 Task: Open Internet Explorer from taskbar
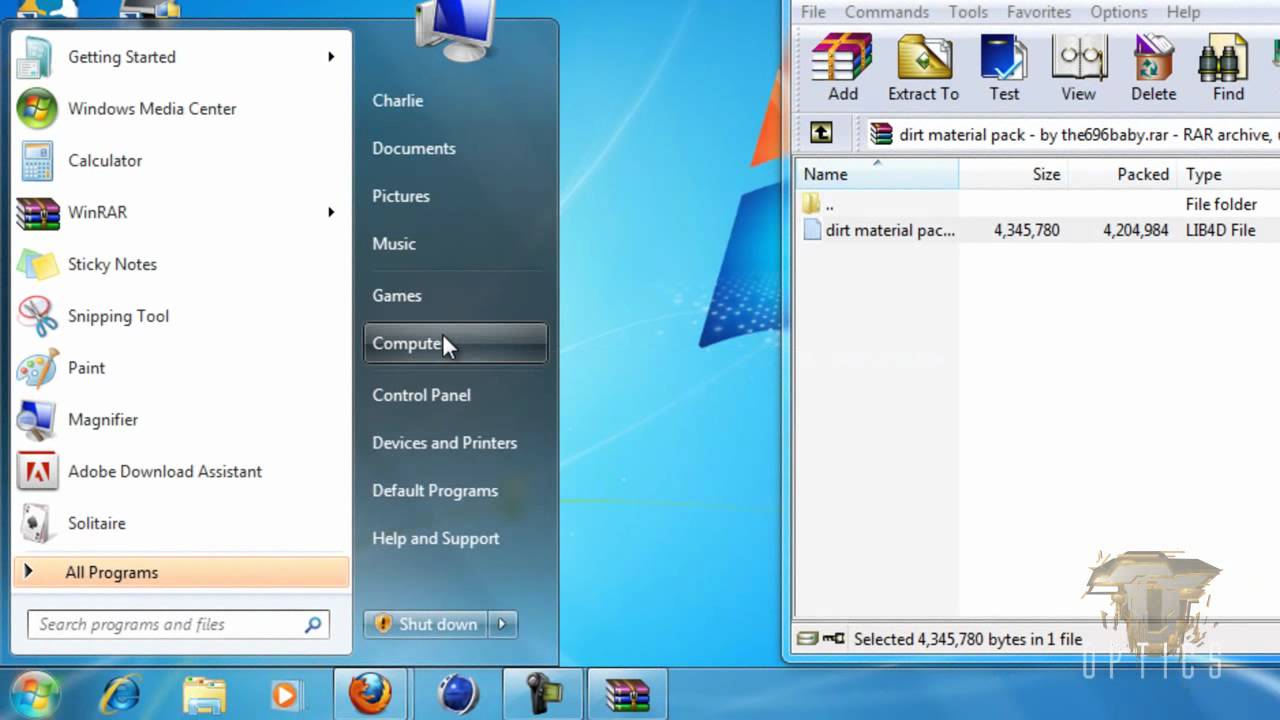coord(121,695)
